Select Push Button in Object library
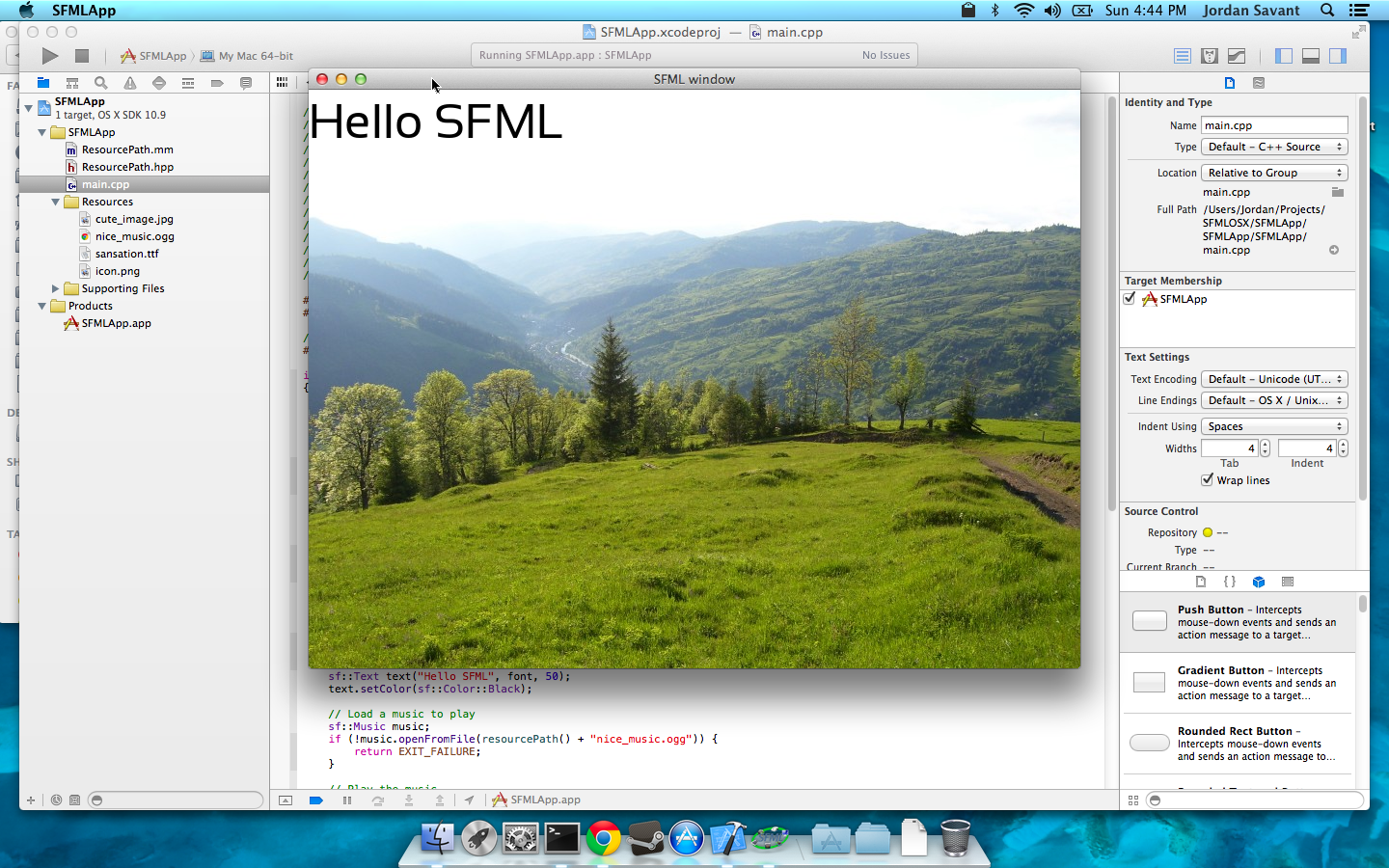Screen dimensions: 1389x868 [x=1238, y=622]
